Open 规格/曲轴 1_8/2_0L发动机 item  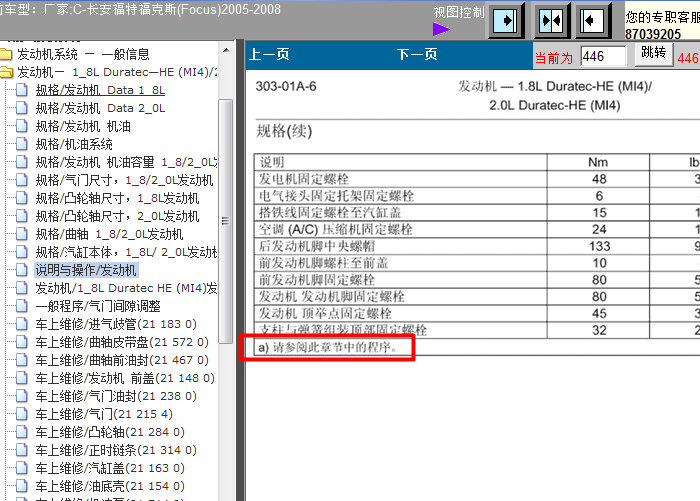(x=109, y=234)
